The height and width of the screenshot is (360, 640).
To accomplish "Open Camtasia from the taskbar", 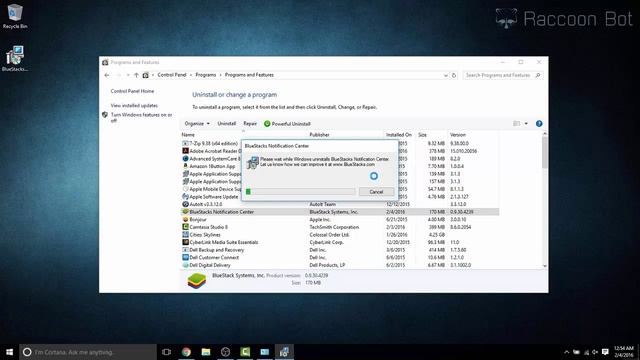I will click(x=245, y=352).
